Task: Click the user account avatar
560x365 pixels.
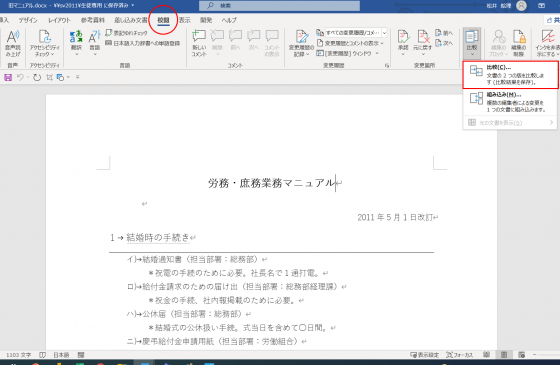Action: coord(521,5)
